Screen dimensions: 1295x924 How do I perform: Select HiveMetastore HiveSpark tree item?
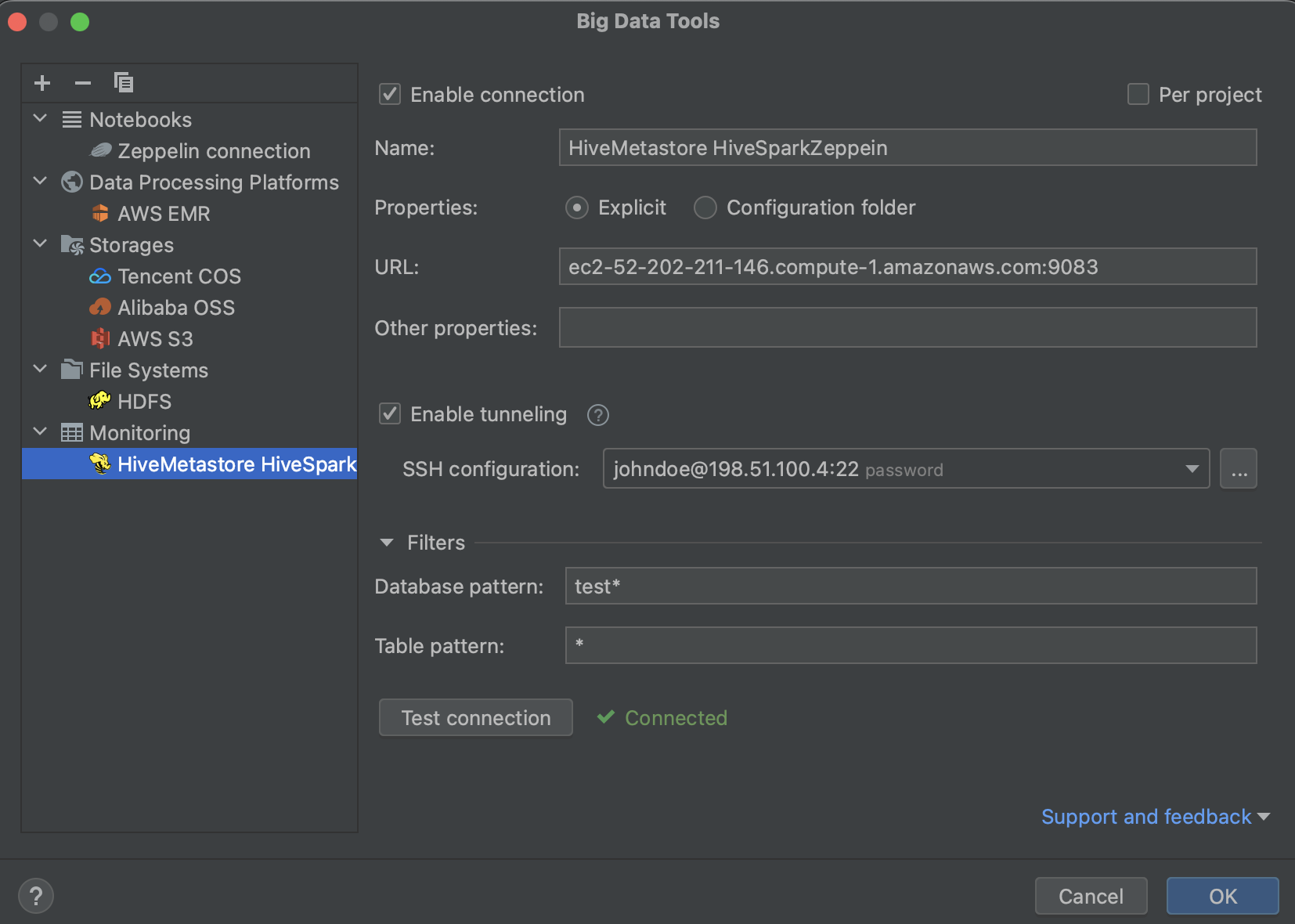189,464
